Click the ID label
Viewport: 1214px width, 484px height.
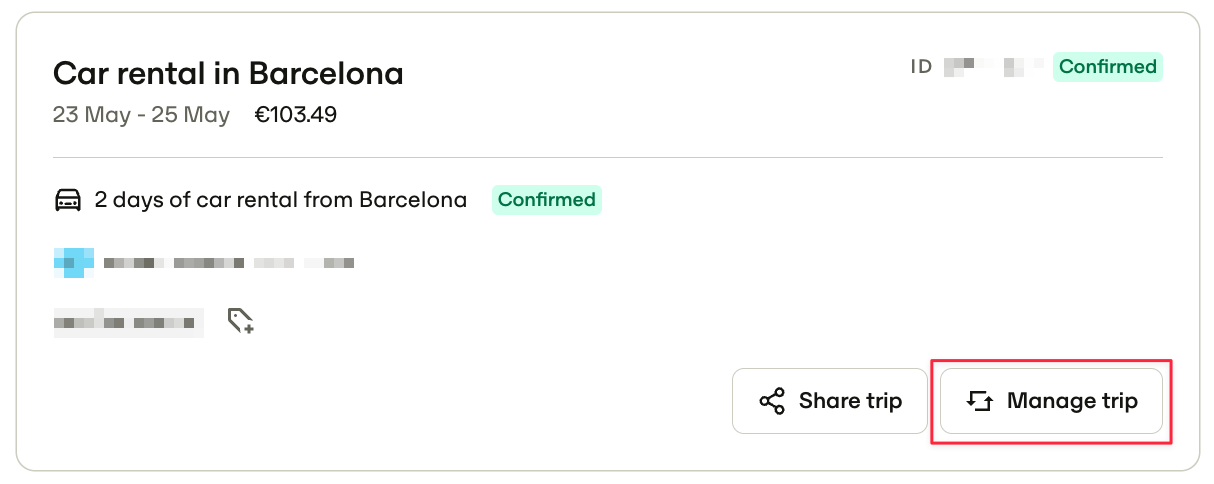(921, 67)
